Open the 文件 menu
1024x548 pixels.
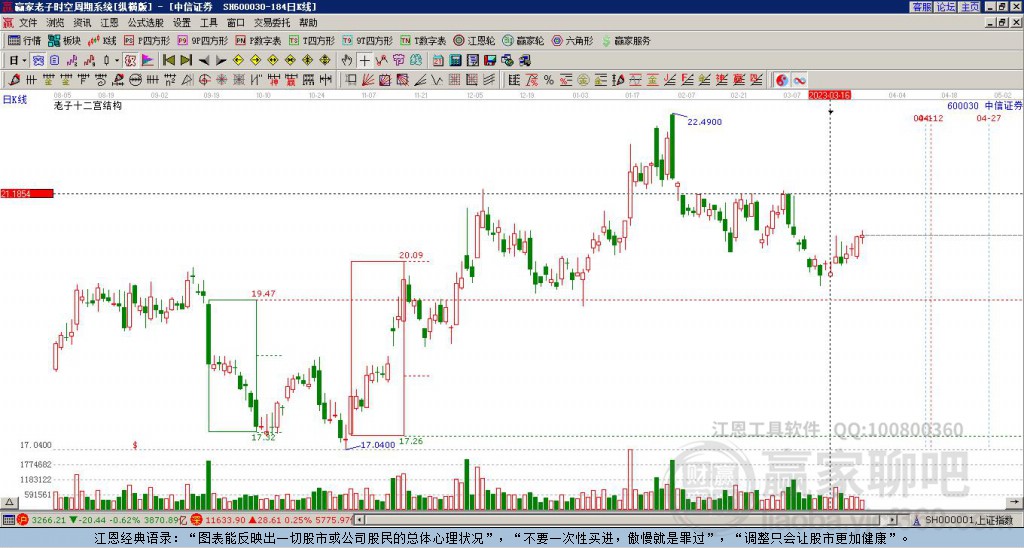(28, 23)
